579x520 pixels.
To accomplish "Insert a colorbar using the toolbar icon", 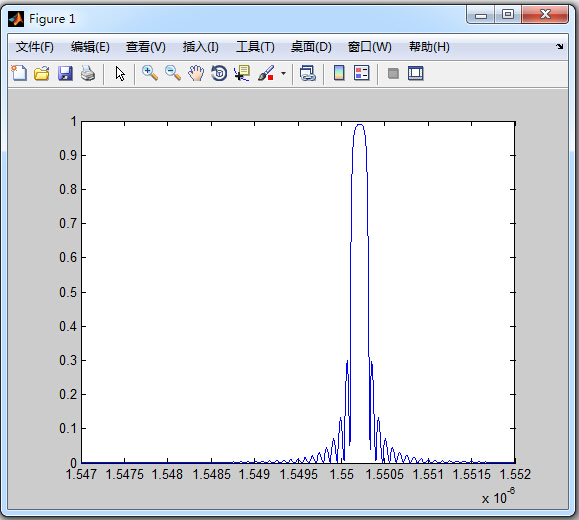I will [x=339, y=73].
